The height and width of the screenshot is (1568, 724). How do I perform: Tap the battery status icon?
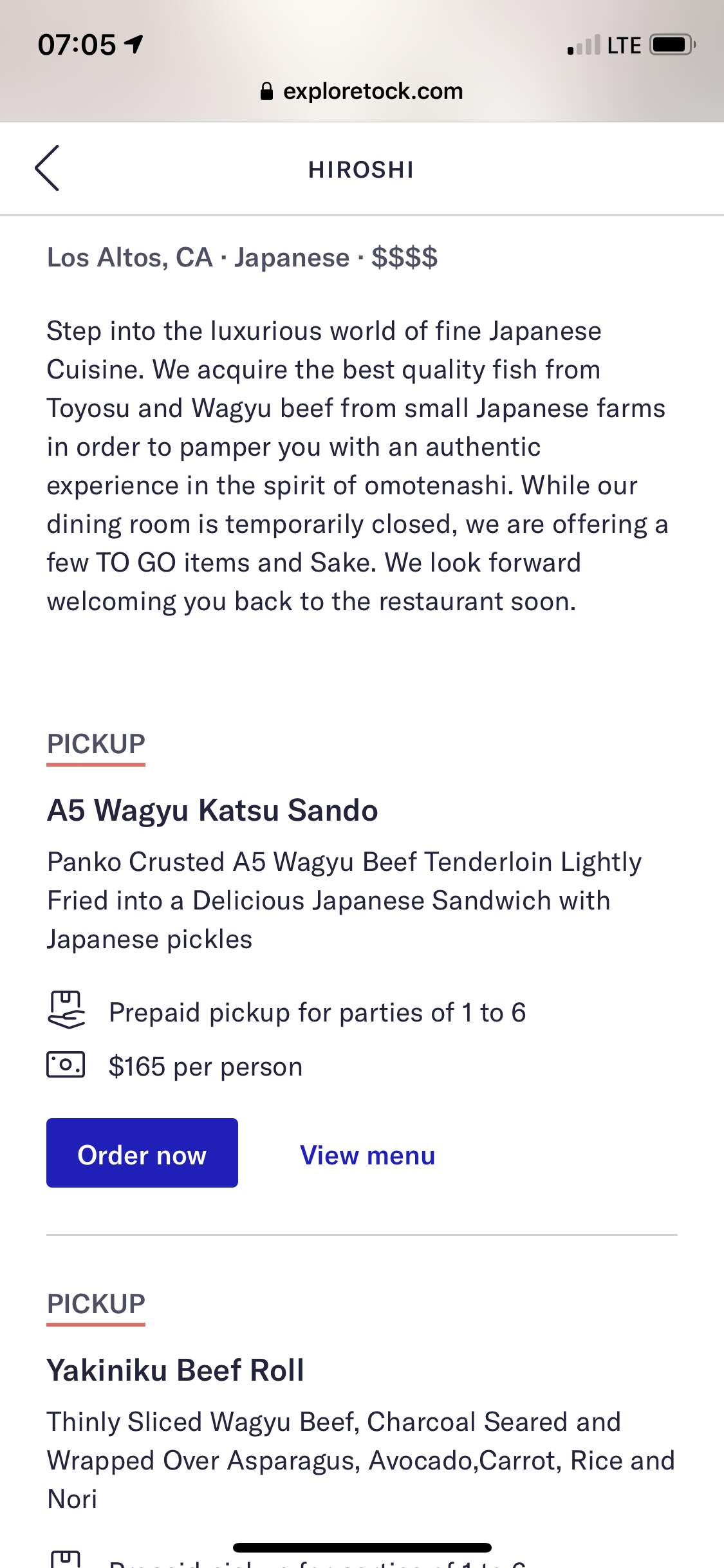672,45
